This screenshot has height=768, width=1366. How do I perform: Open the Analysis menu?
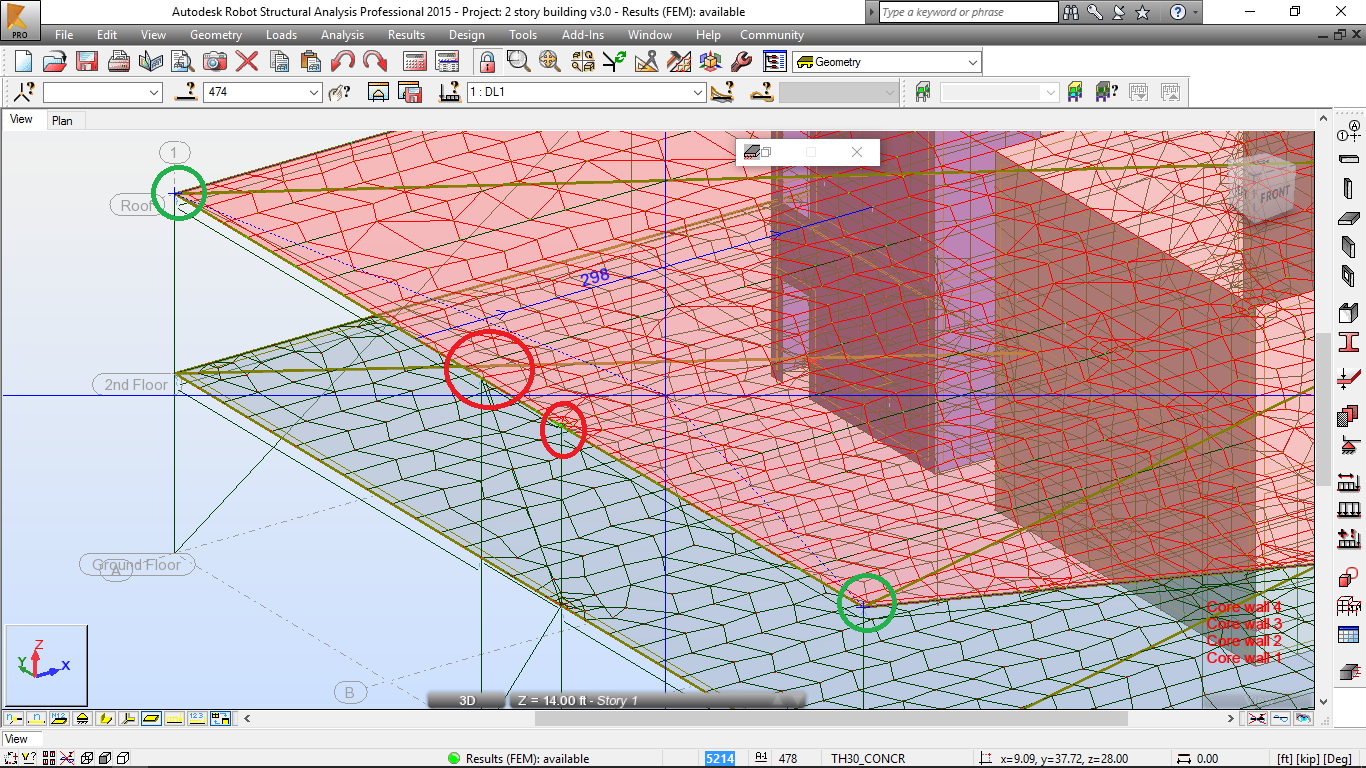point(342,34)
